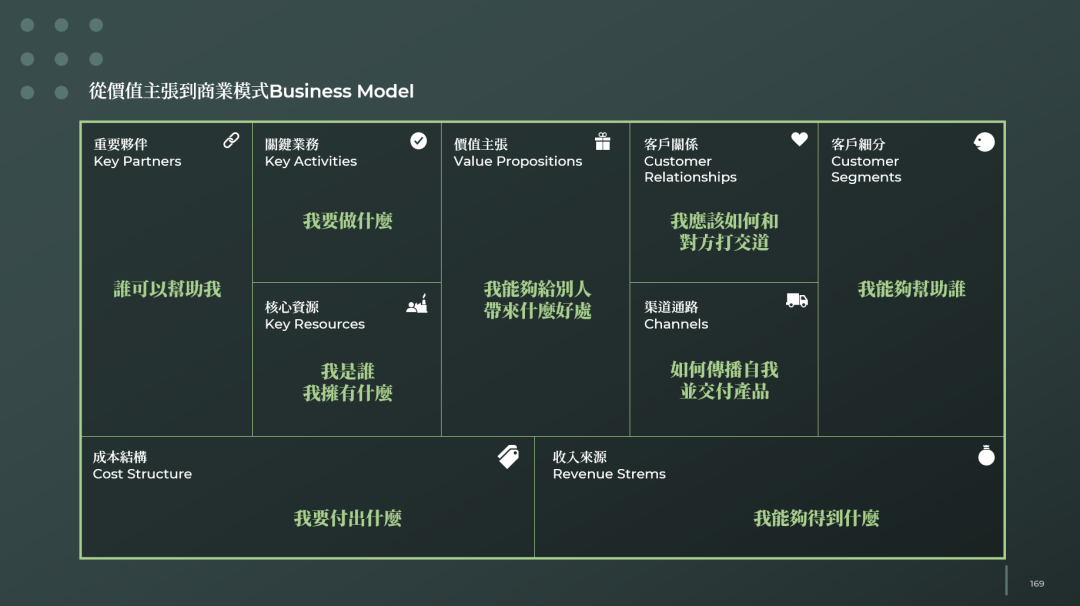Click the green text 如何傳播自我並交付產品

click(724, 380)
